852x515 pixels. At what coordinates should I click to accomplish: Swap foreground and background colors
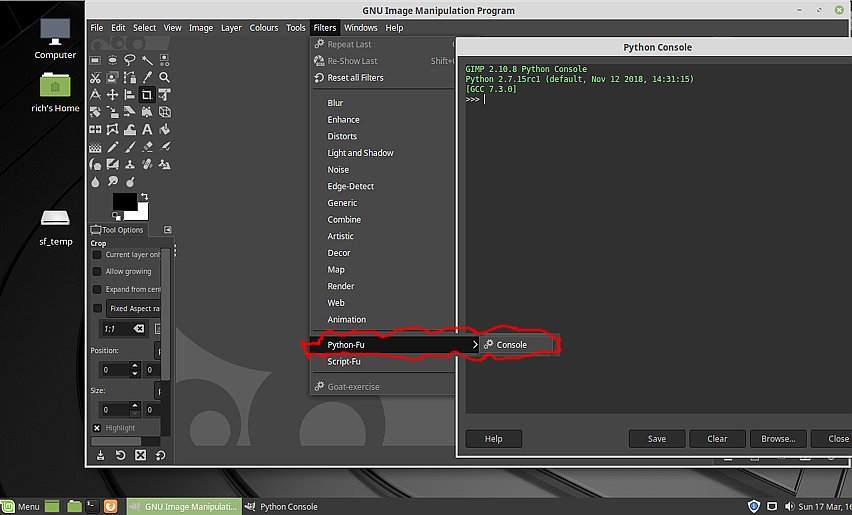pyautogui.click(x=145, y=196)
